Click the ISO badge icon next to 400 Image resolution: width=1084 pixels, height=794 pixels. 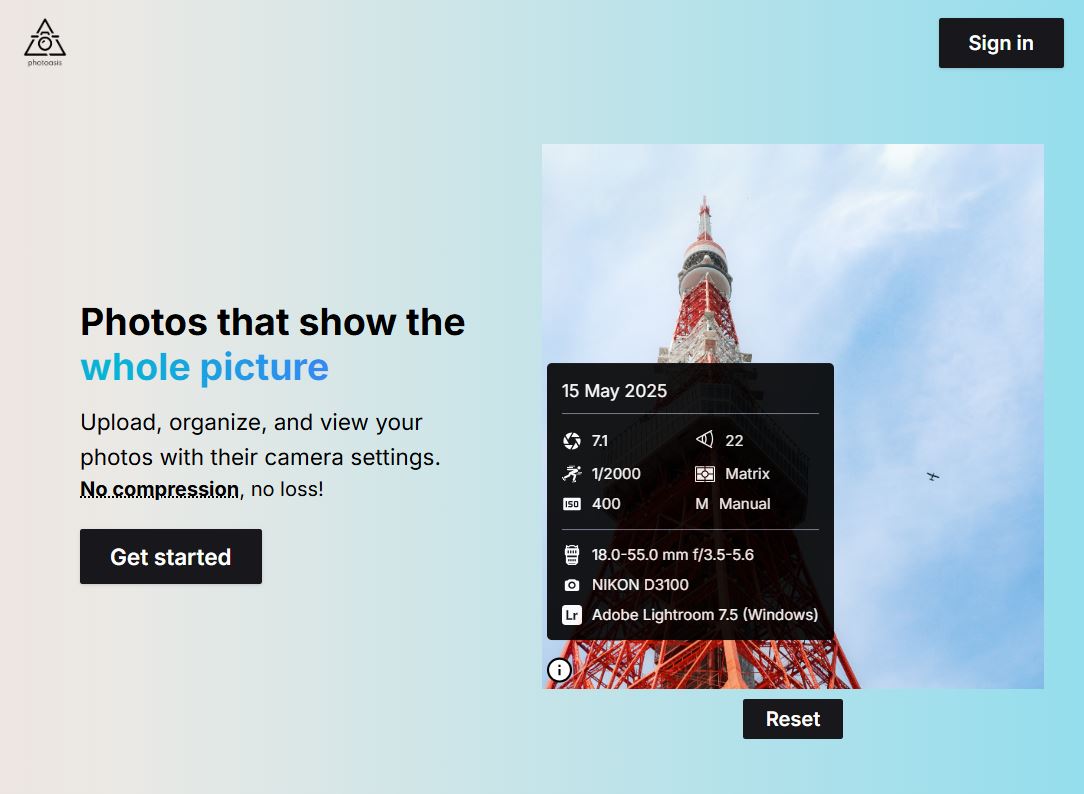[x=570, y=504]
